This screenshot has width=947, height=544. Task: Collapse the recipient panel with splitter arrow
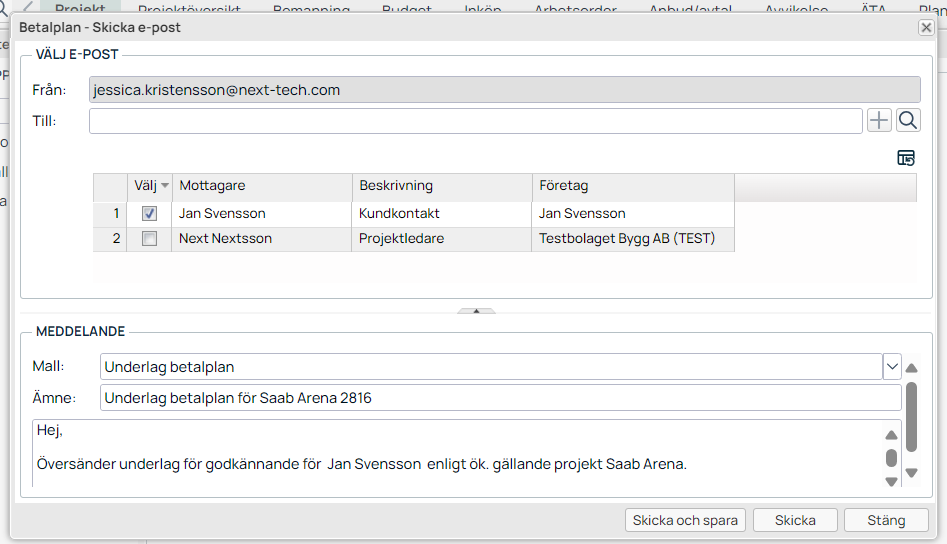(x=477, y=311)
